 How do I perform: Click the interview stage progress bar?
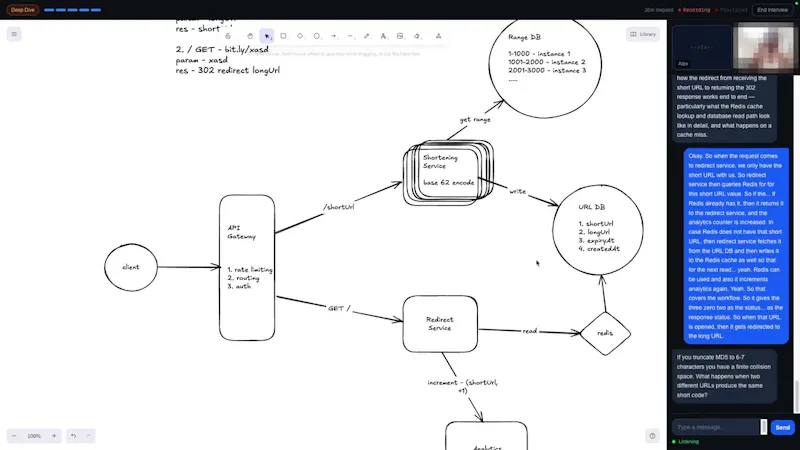pos(72,10)
